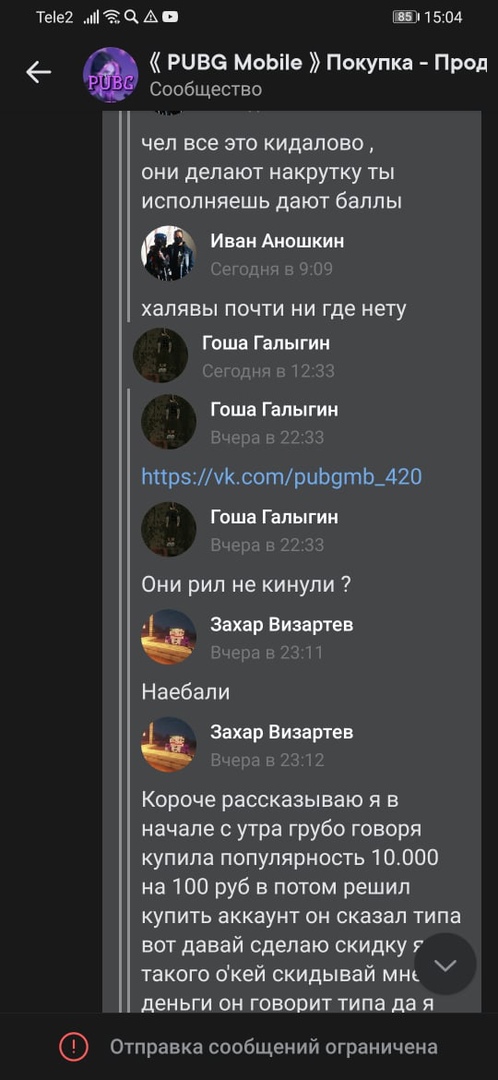This screenshot has width=498, height=1080.
Task: Tap the Wi-Fi icon in status bar
Action: pos(112,17)
